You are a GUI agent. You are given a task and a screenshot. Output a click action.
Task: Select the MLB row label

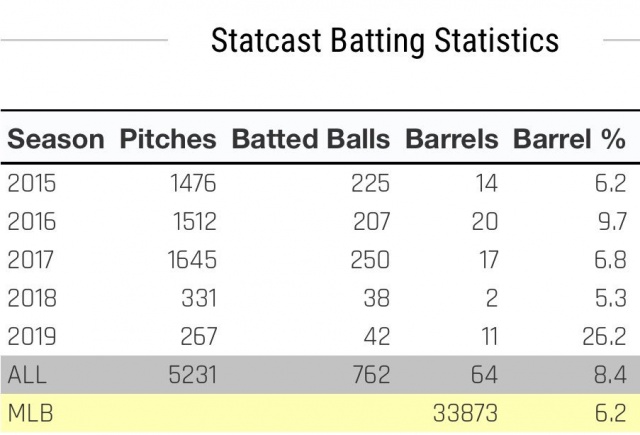pyautogui.click(x=28, y=413)
